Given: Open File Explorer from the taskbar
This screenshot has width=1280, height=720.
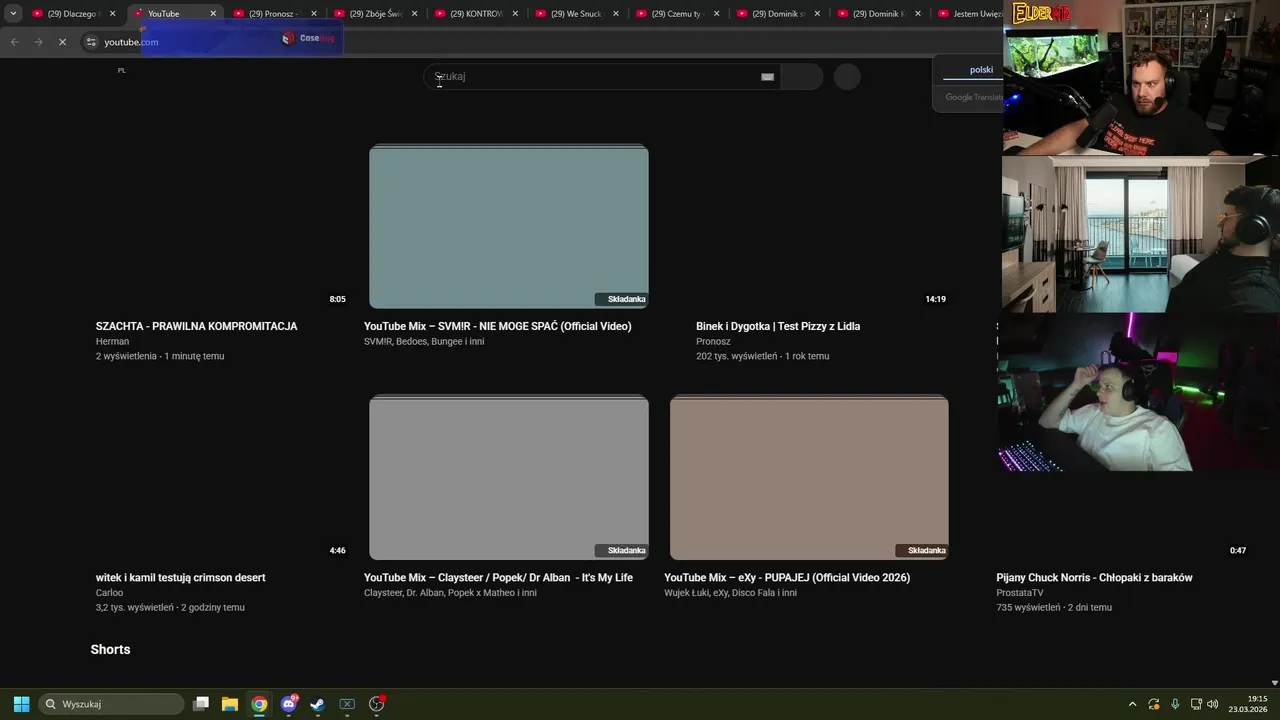Looking at the screenshot, I should pos(230,704).
